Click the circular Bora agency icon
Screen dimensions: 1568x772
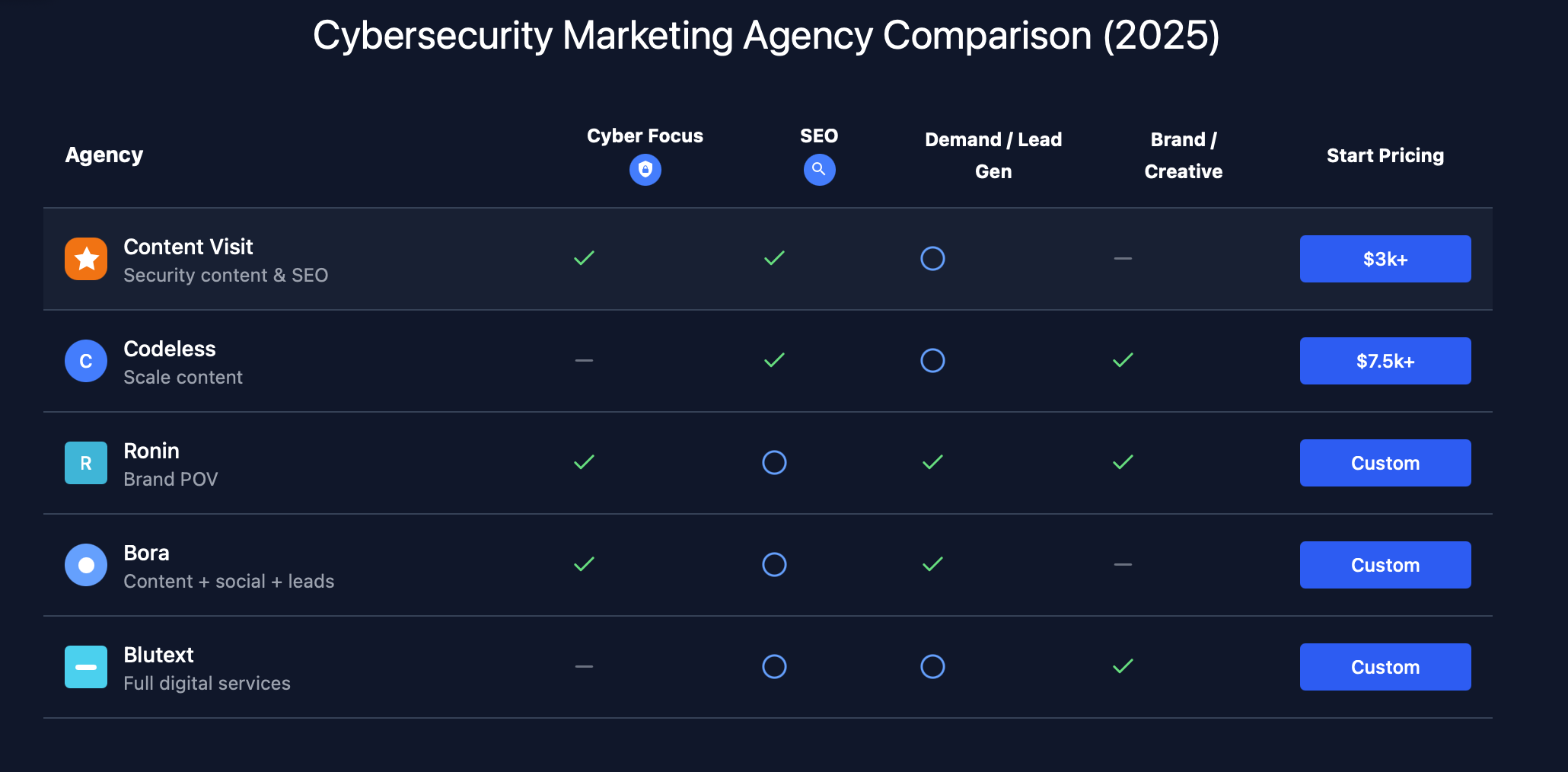point(86,565)
